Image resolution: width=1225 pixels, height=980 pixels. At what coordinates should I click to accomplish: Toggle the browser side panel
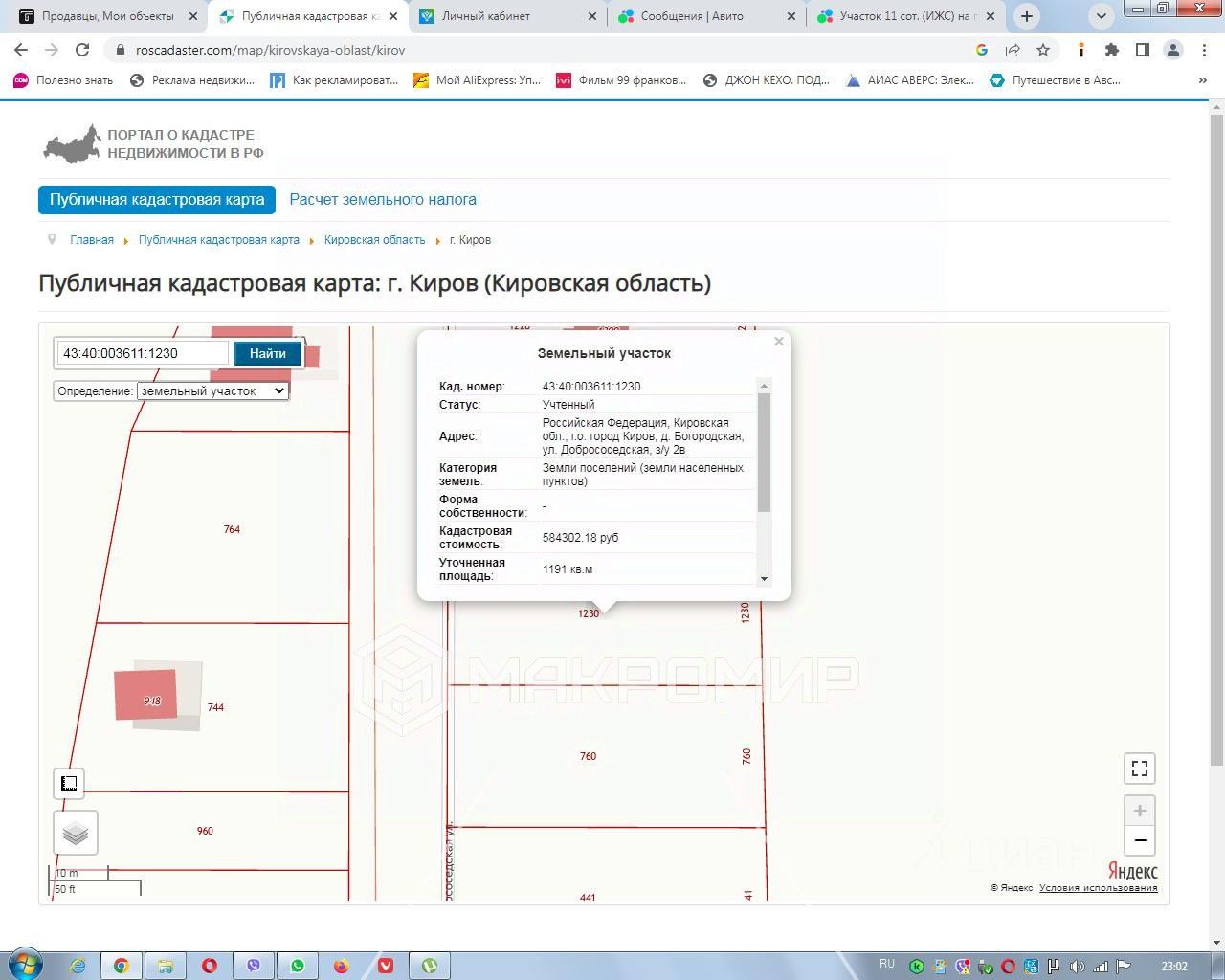tap(1142, 50)
